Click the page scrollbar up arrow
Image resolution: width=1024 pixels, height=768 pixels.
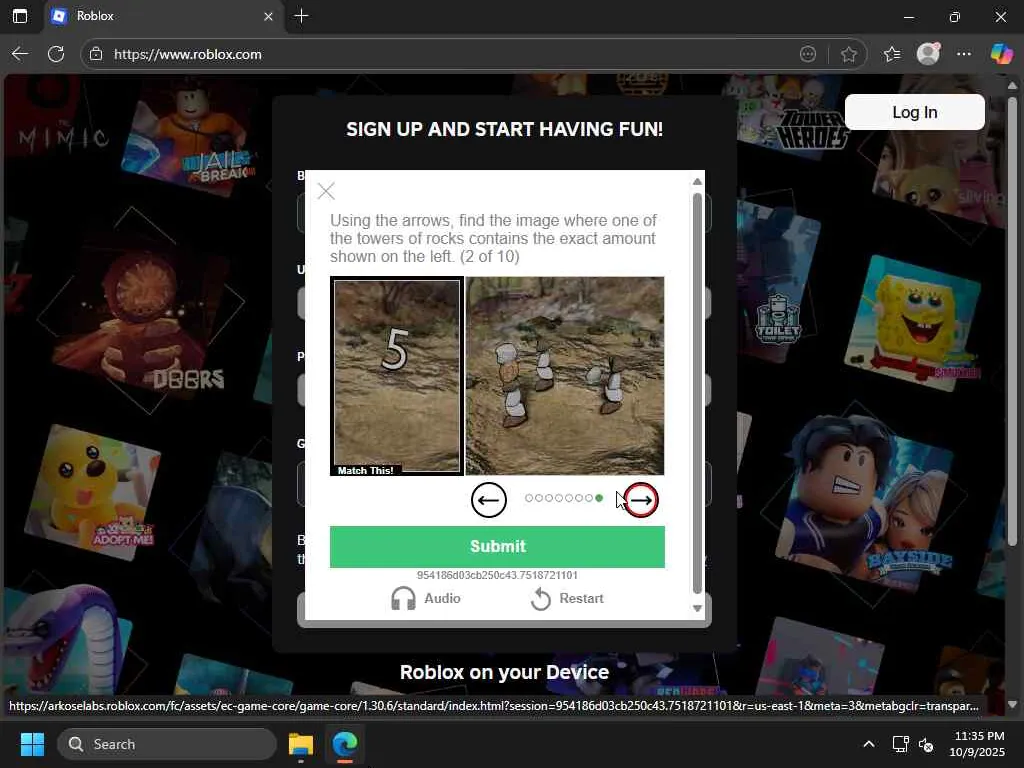1012,86
